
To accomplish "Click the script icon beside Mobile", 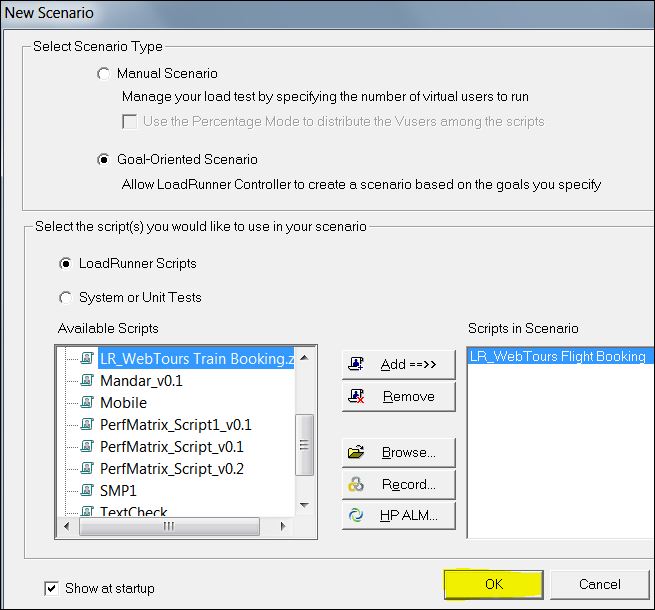I will pos(87,402).
